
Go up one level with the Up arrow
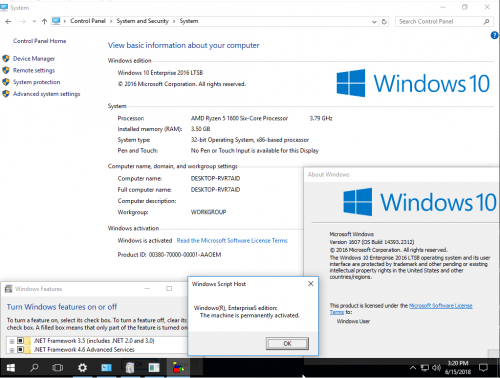44,21
